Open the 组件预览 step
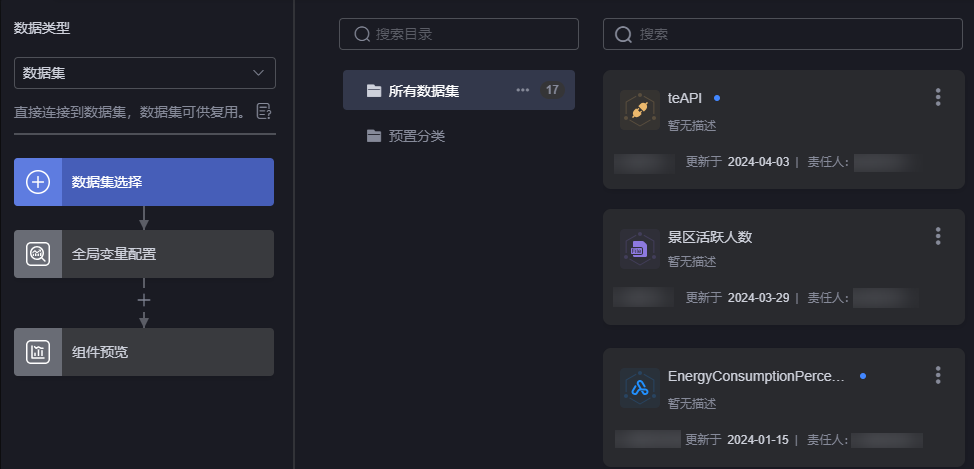 point(144,352)
